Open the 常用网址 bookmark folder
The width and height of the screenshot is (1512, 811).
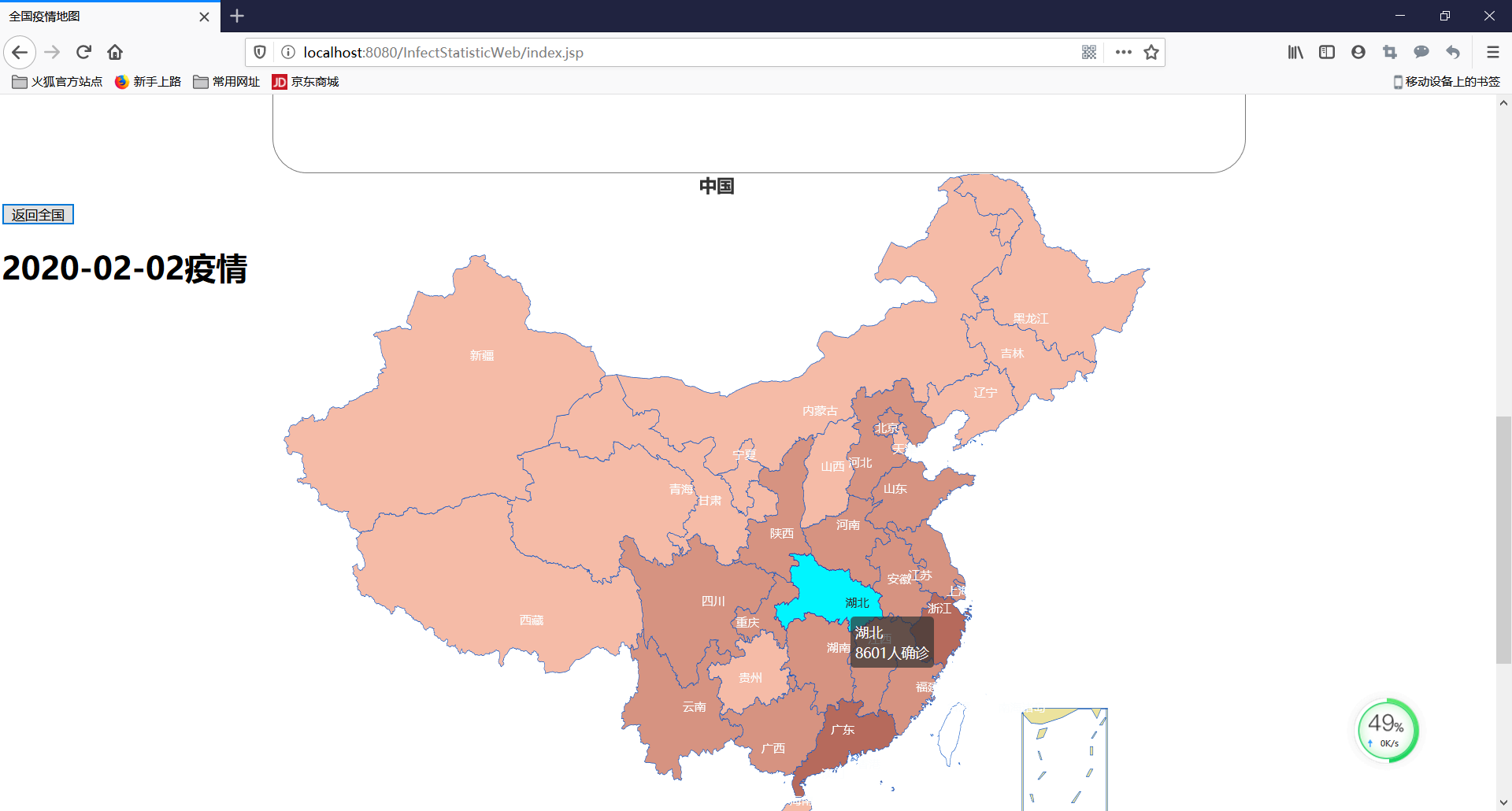coord(226,81)
